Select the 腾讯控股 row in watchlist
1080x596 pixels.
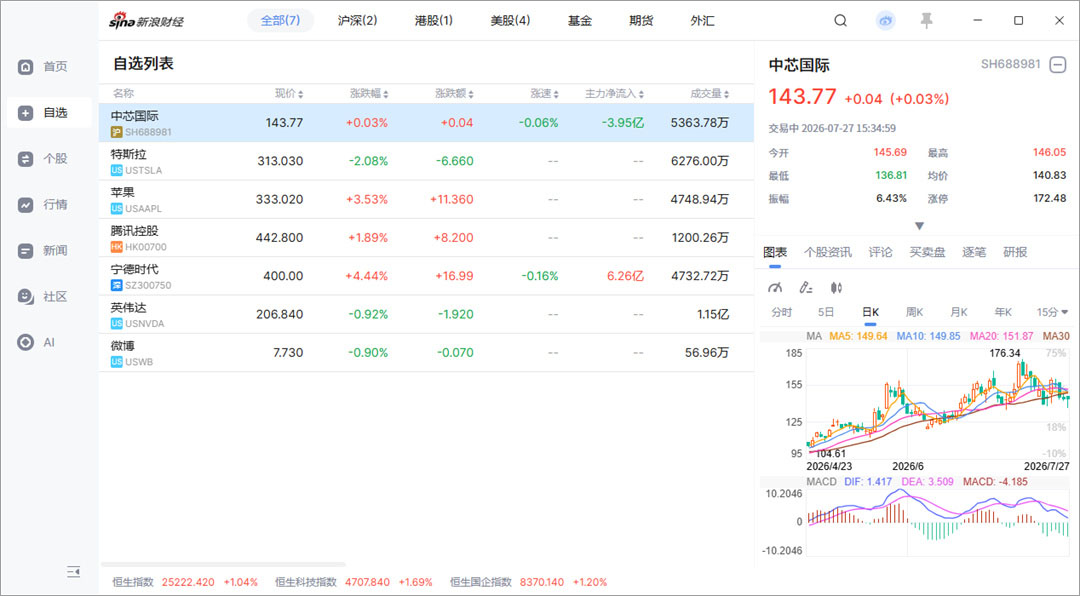click(x=426, y=238)
